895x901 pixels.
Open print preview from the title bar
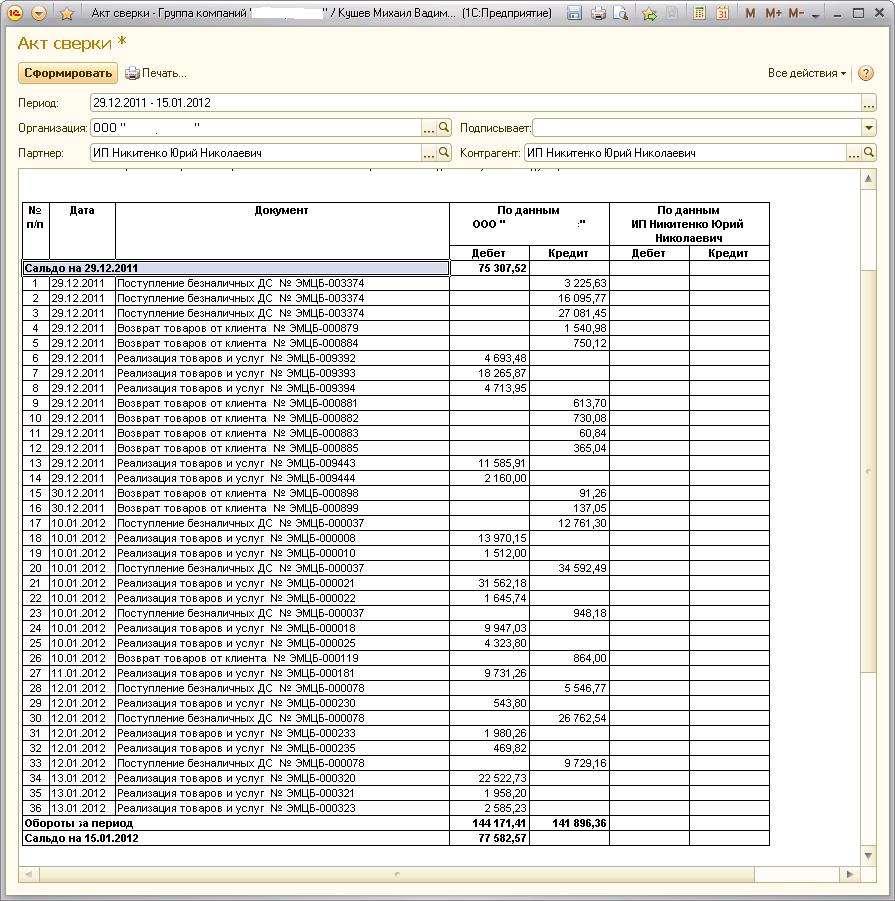pos(620,13)
